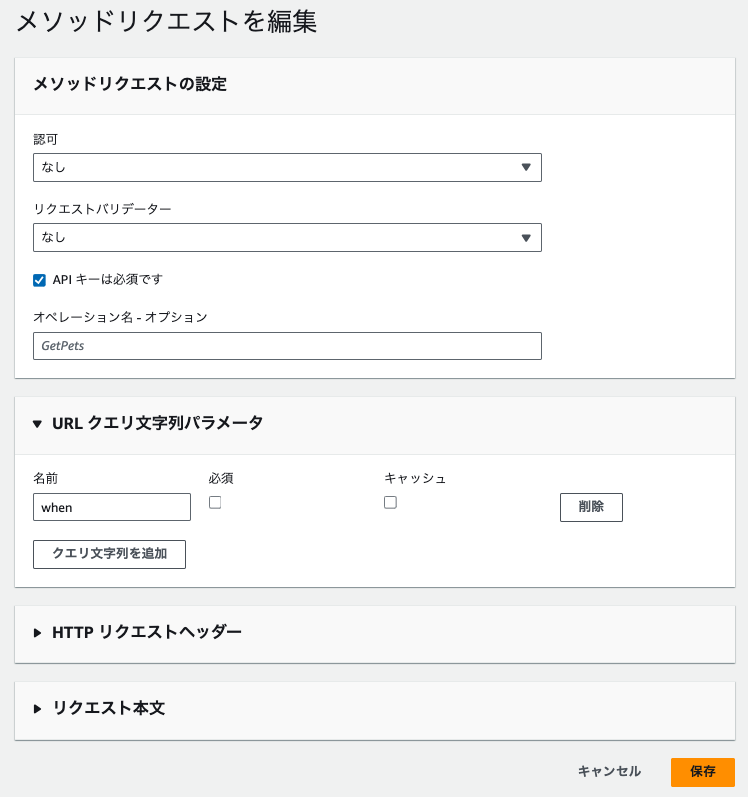Screen dimensions: 748x797
Task: Uncheck the API キーは必須です checkbox
Action: tap(40, 280)
